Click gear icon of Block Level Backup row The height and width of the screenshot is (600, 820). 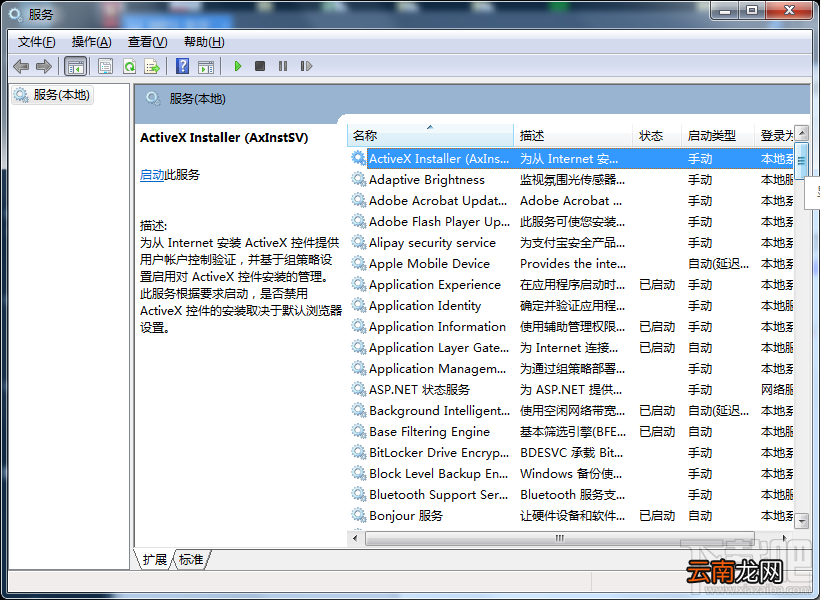[x=358, y=473]
